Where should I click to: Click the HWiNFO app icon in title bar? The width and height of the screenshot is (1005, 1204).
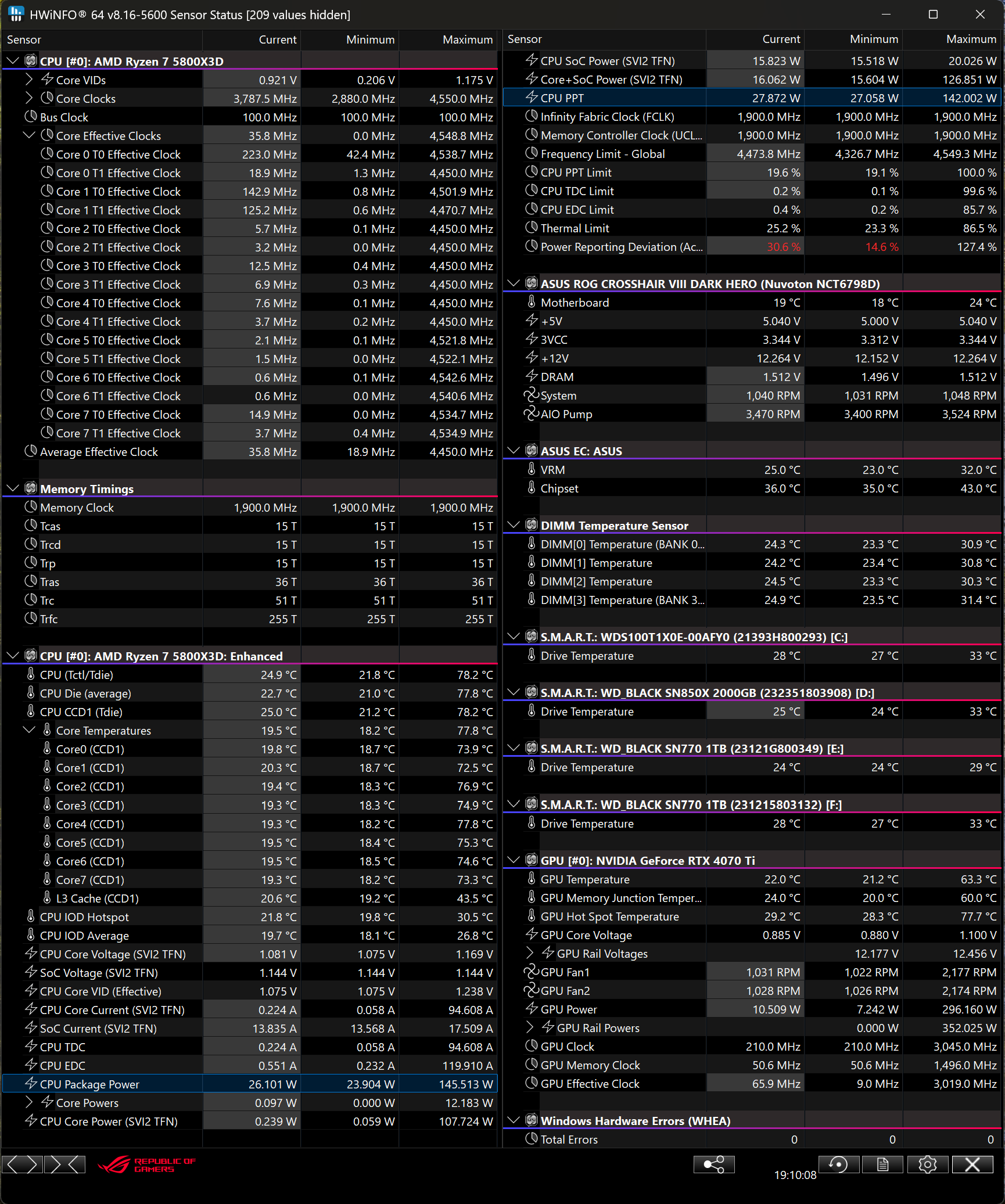coord(16,15)
